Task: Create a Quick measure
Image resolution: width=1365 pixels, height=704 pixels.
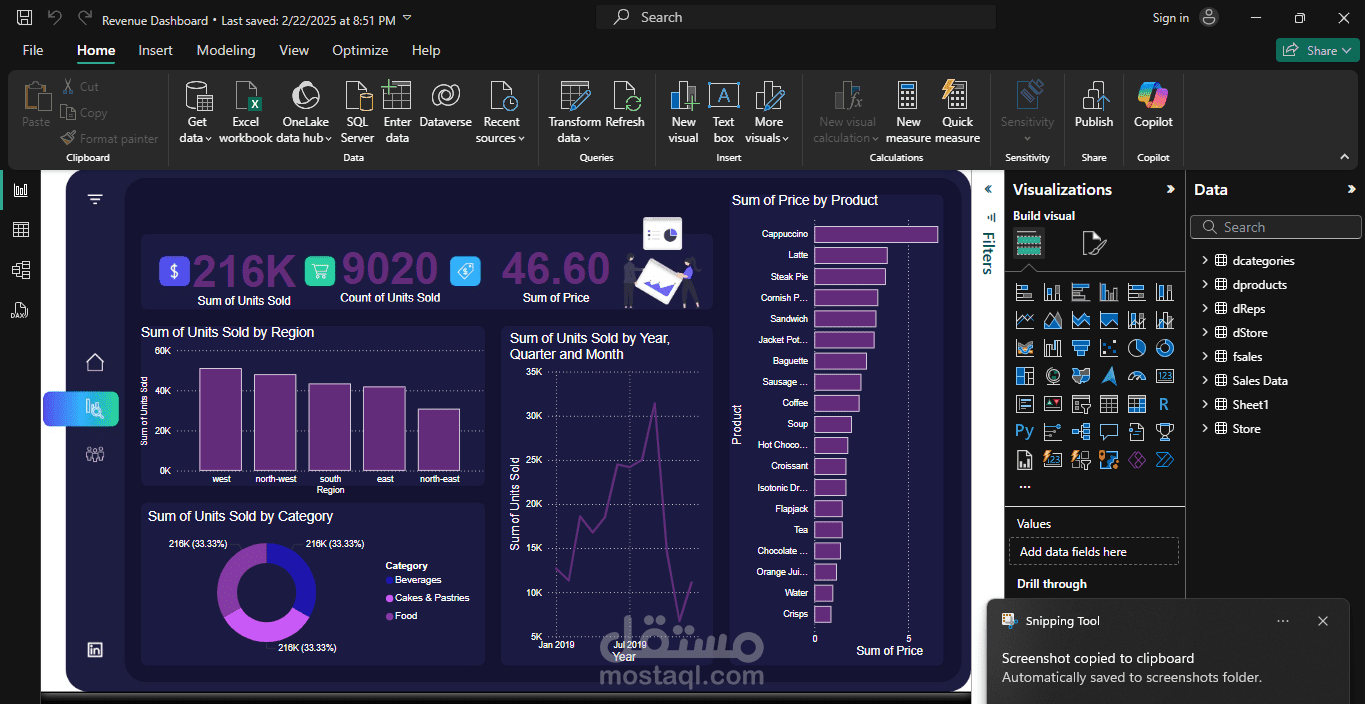Action: (x=957, y=112)
